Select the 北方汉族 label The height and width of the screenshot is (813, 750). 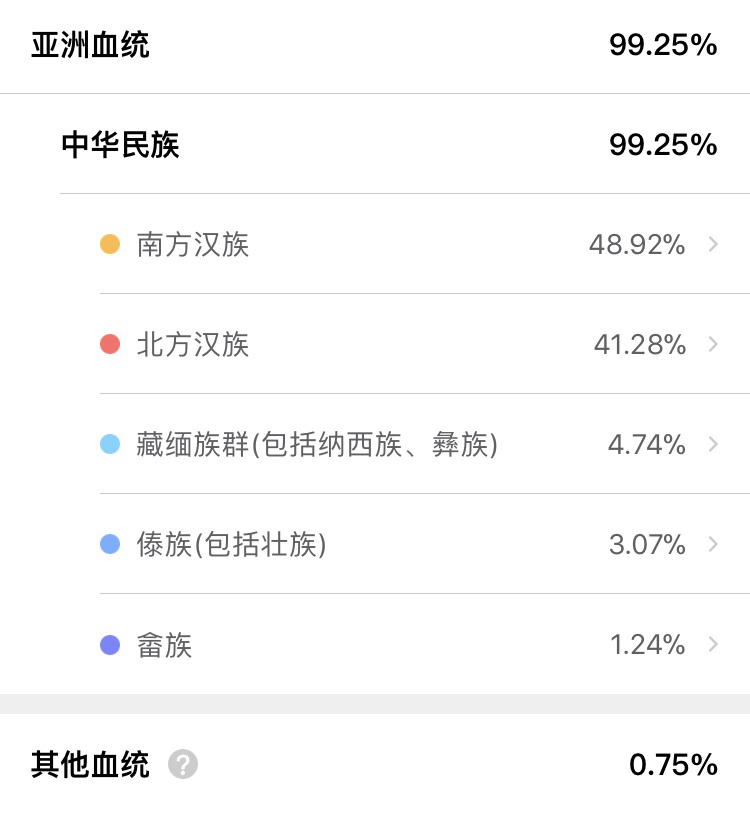(x=193, y=344)
